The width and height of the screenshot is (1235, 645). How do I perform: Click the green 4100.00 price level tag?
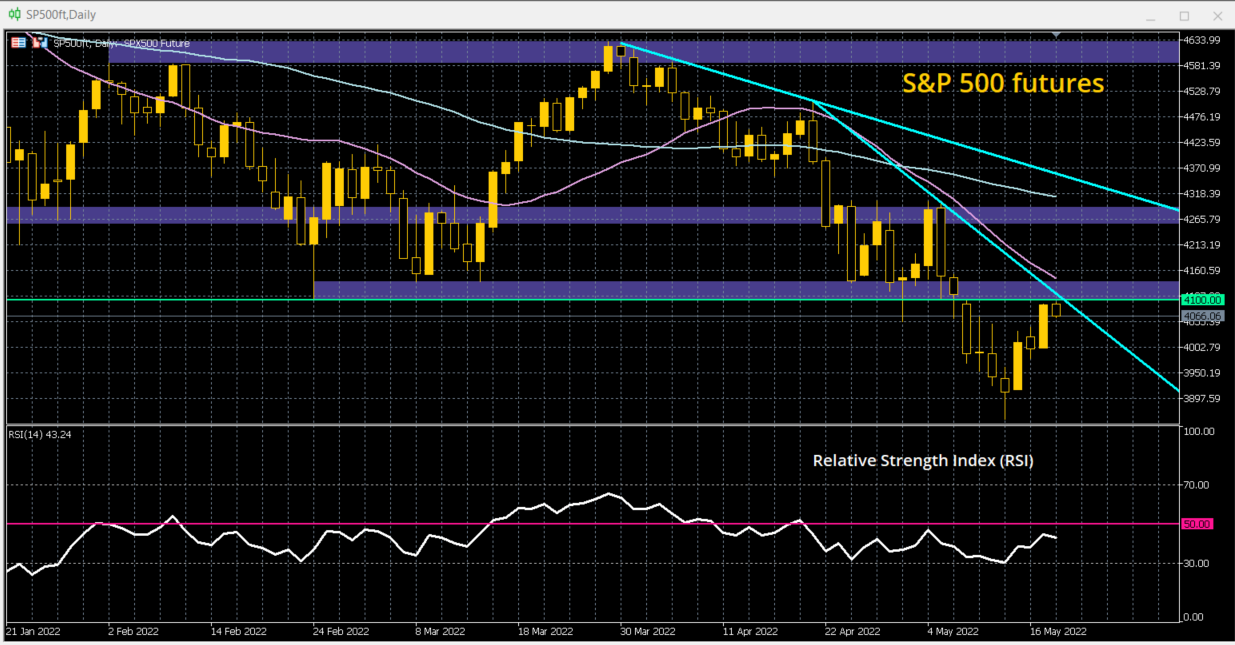point(1201,299)
